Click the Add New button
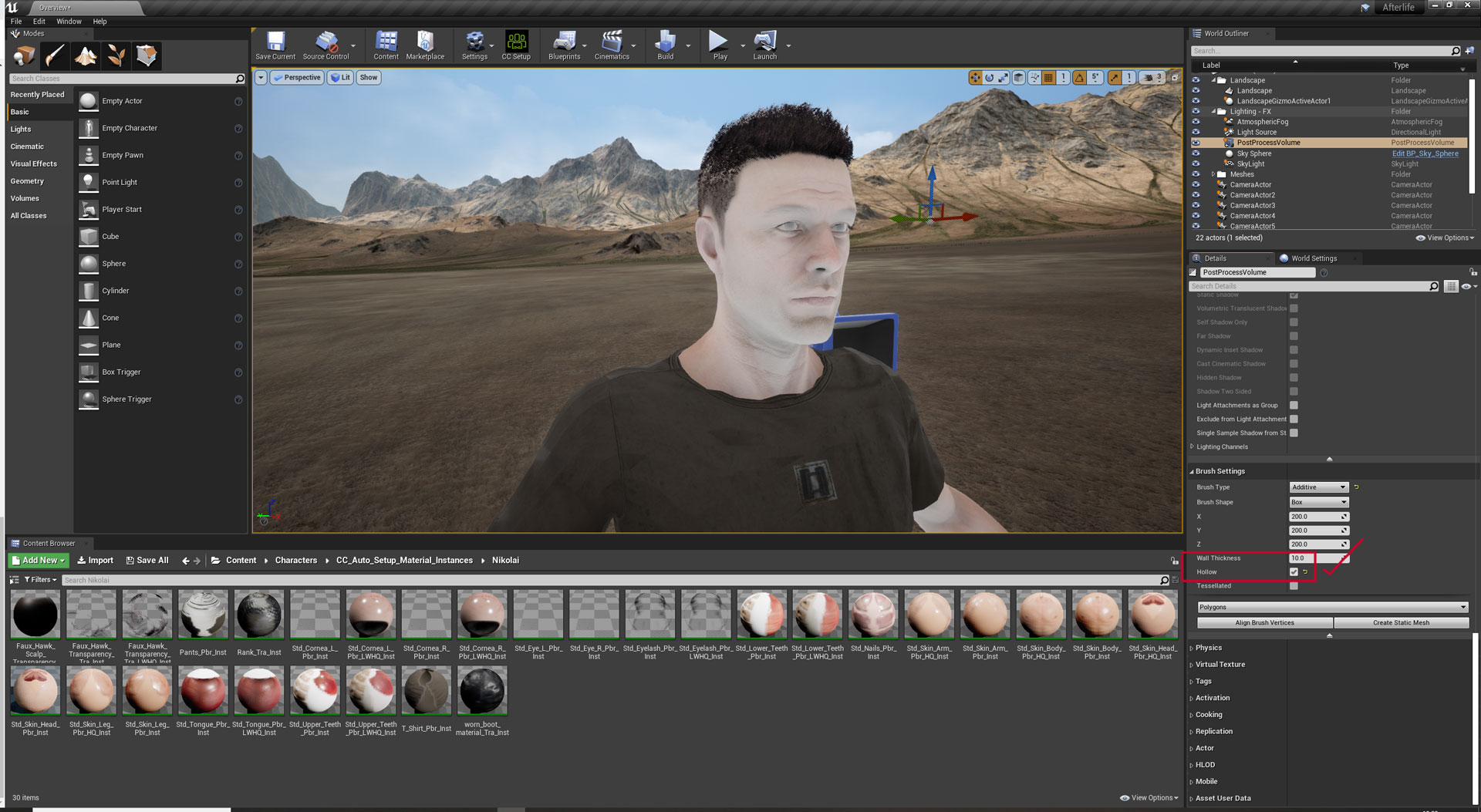Image resolution: width=1481 pixels, height=812 pixels. click(39, 561)
